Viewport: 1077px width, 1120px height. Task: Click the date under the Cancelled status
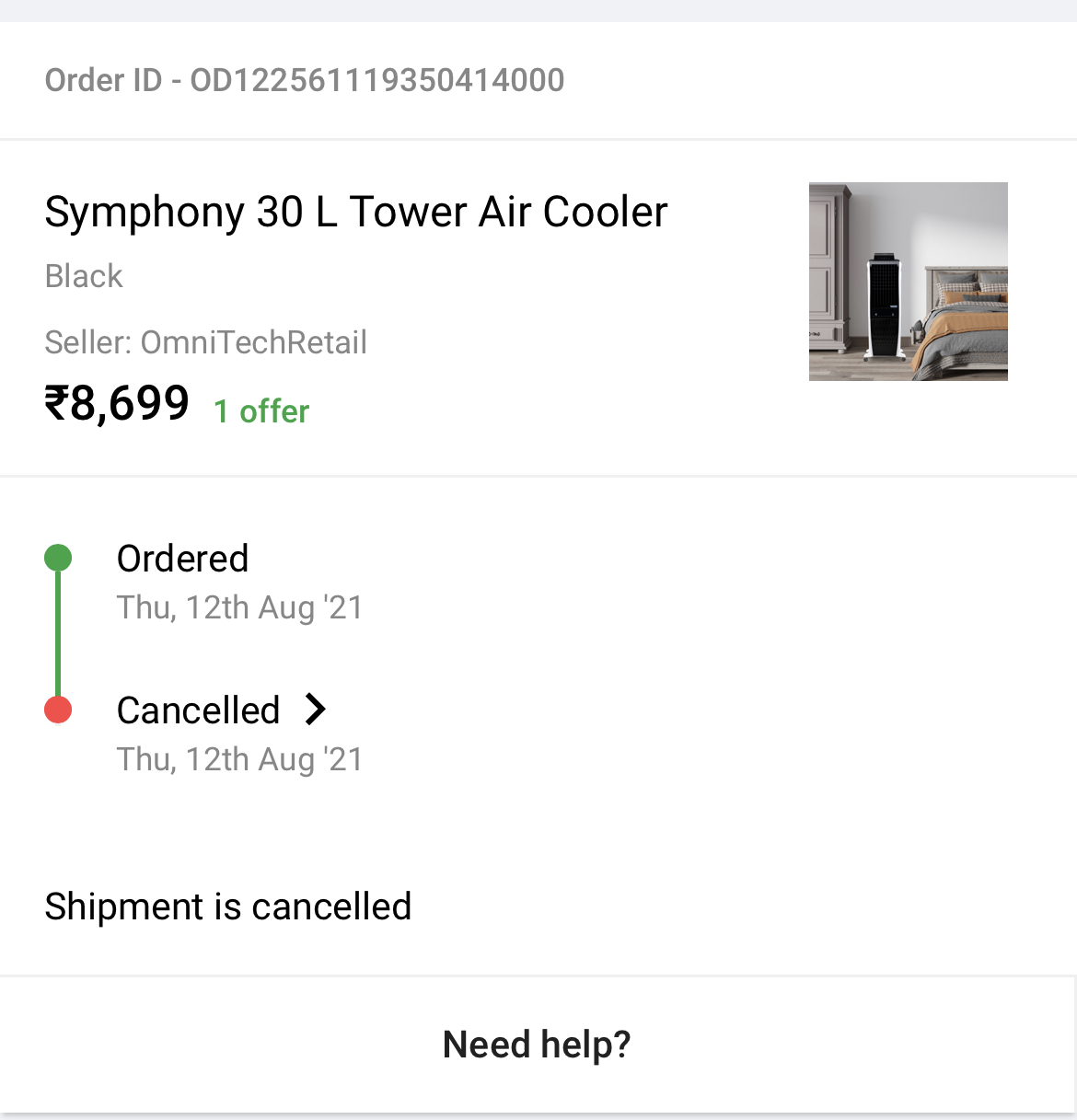coord(239,759)
